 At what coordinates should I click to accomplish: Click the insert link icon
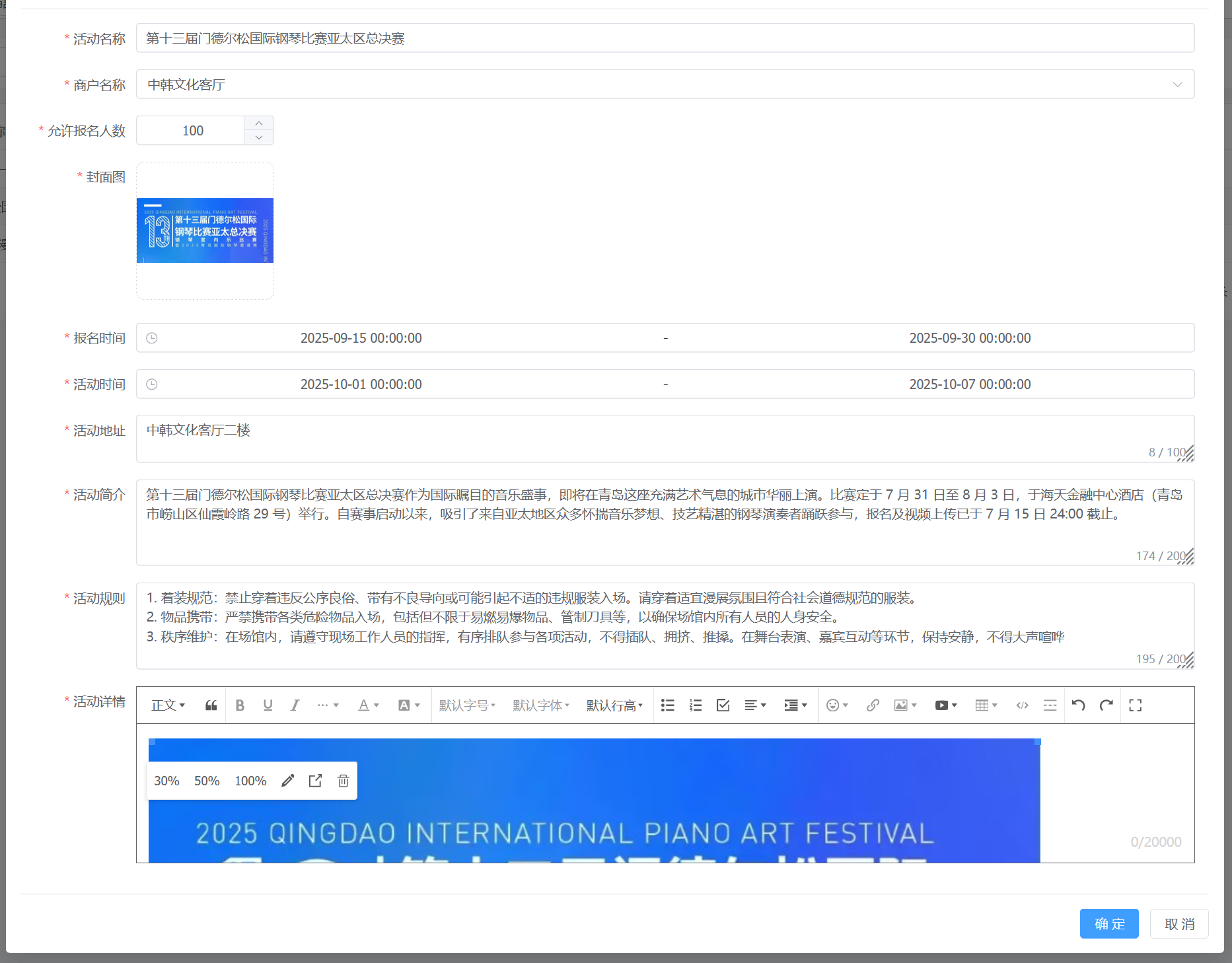point(873,705)
